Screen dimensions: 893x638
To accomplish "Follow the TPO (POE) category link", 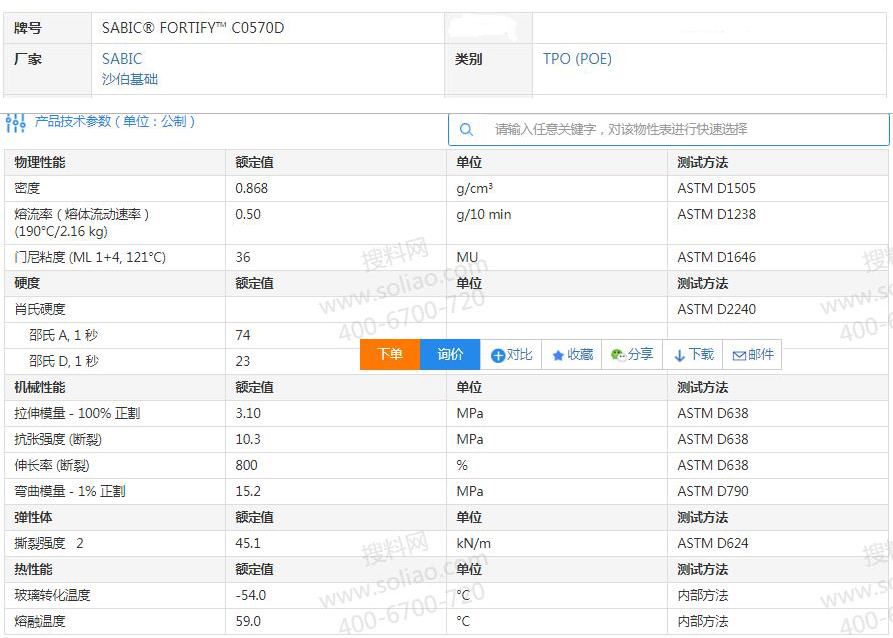I will coord(577,59).
